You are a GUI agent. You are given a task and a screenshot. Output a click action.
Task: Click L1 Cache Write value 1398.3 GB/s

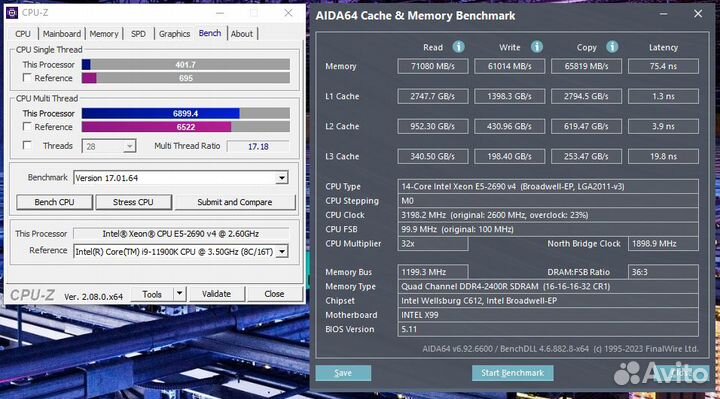point(509,96)
